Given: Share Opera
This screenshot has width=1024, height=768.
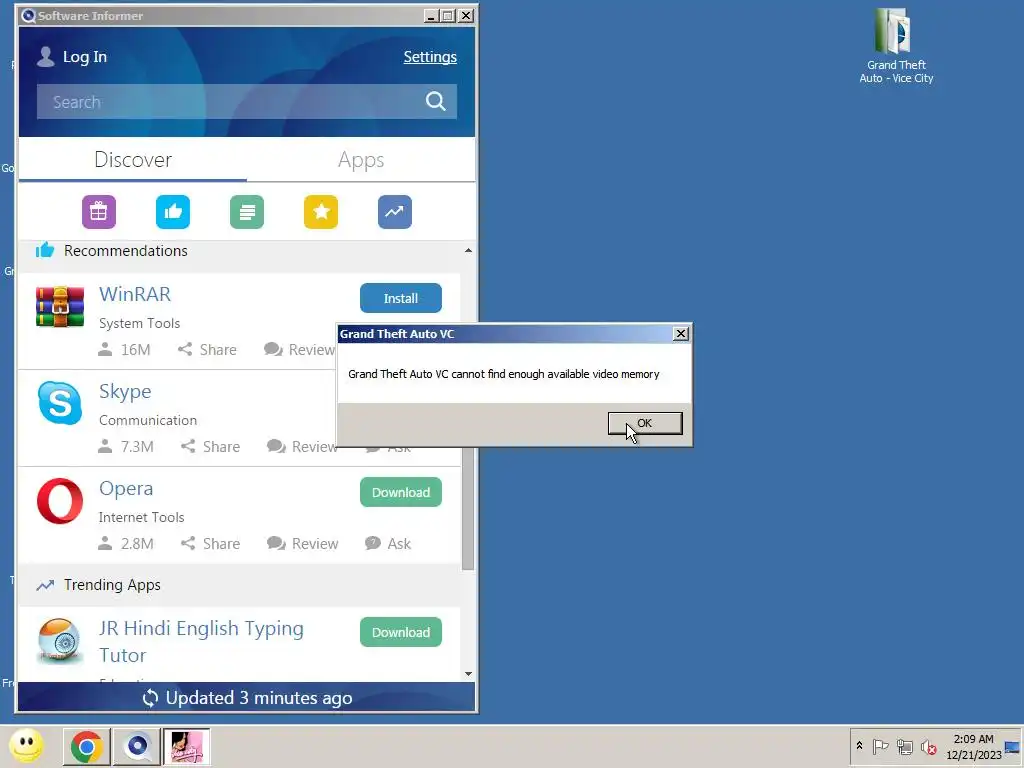Looking at the screenshot, I should point(210,543).
